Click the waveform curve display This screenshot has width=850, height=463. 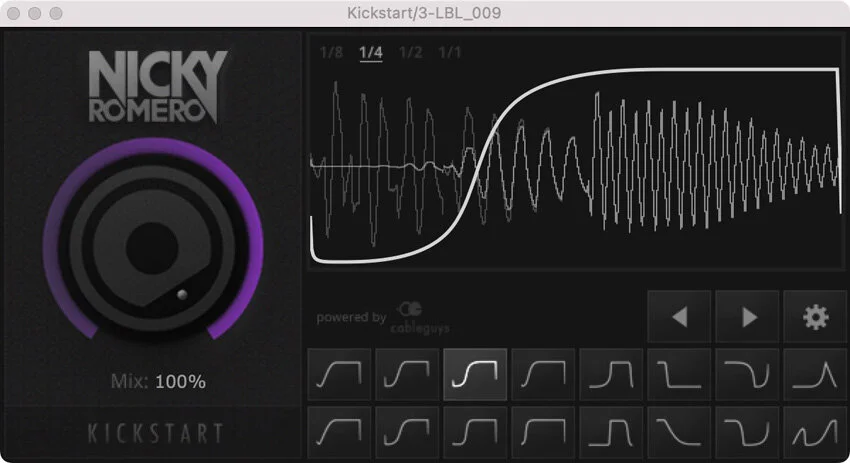click(x=576, y=153)
